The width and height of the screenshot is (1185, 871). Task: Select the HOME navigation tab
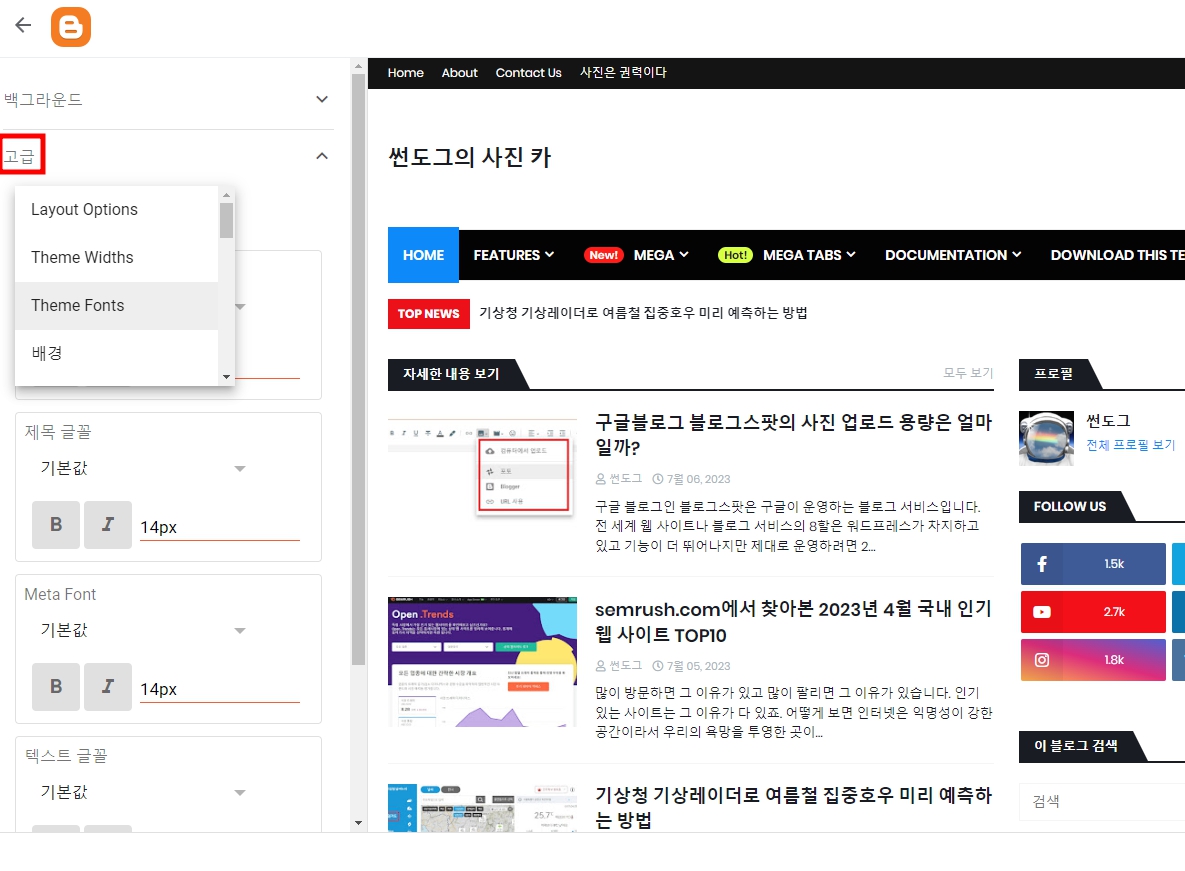click(423, 255)
